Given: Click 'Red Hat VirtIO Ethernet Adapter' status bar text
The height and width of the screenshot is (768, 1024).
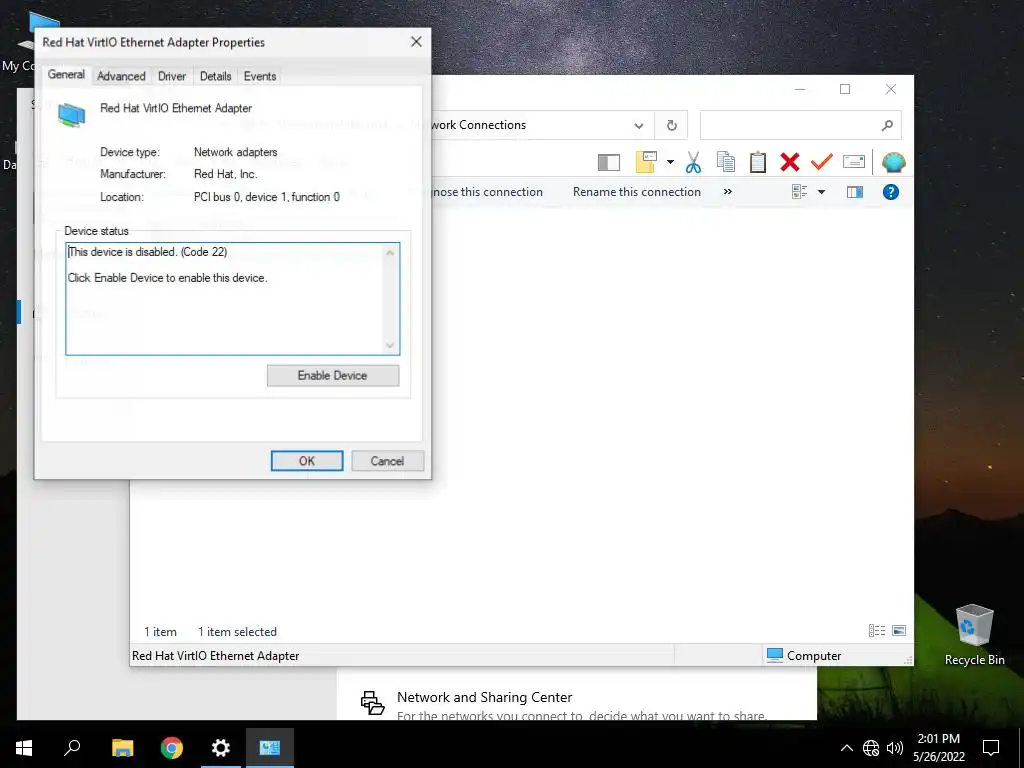Looking at the screenshot, I should pyautogui.click(x=216, y=656).
